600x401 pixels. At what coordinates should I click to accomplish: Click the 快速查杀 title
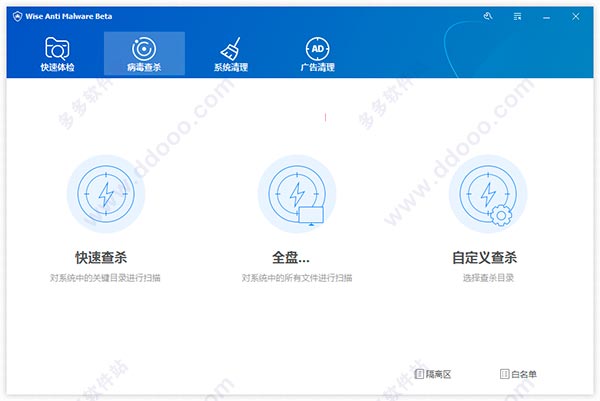click(x=101, y=258)
